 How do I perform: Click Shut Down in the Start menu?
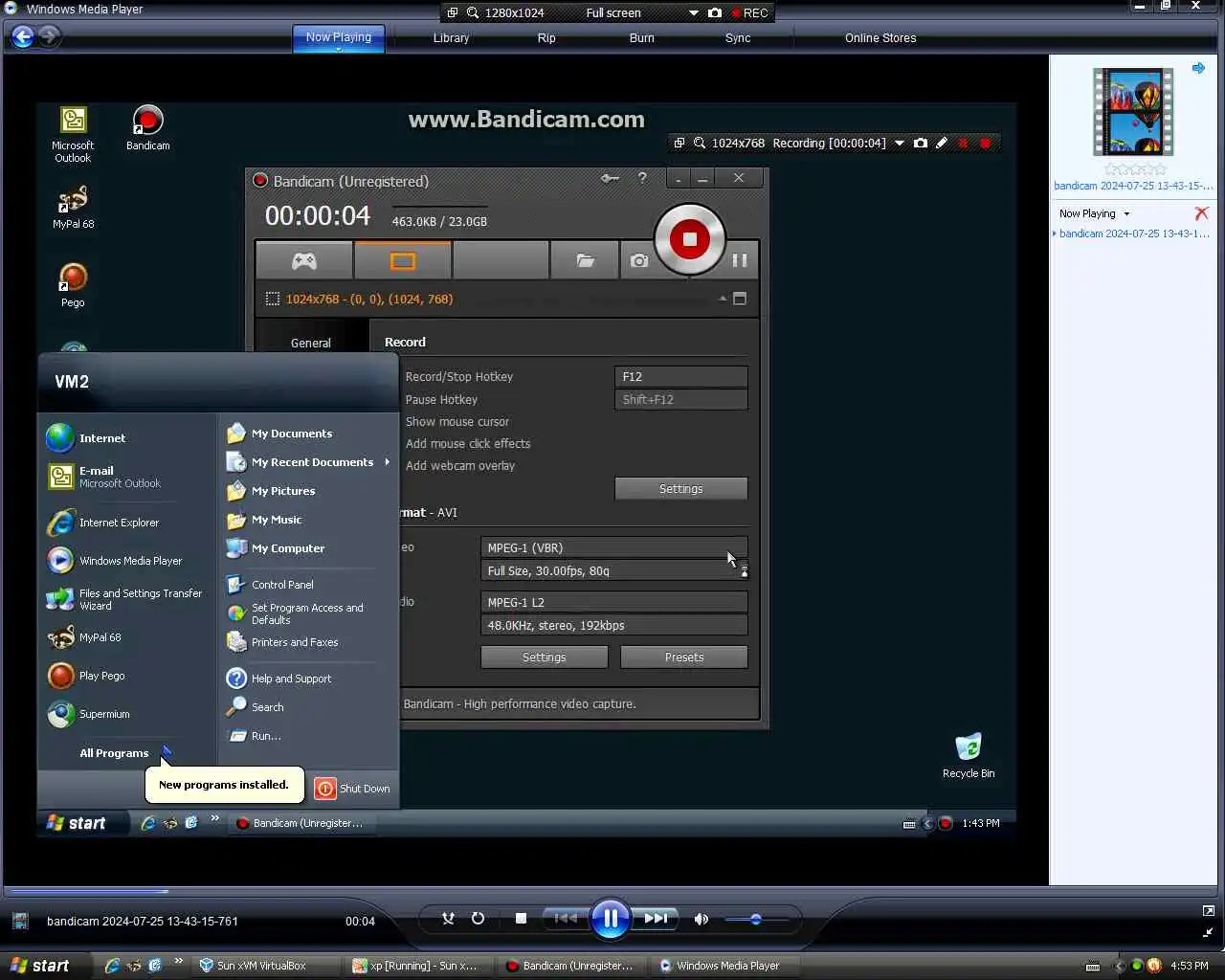point(352,789)
